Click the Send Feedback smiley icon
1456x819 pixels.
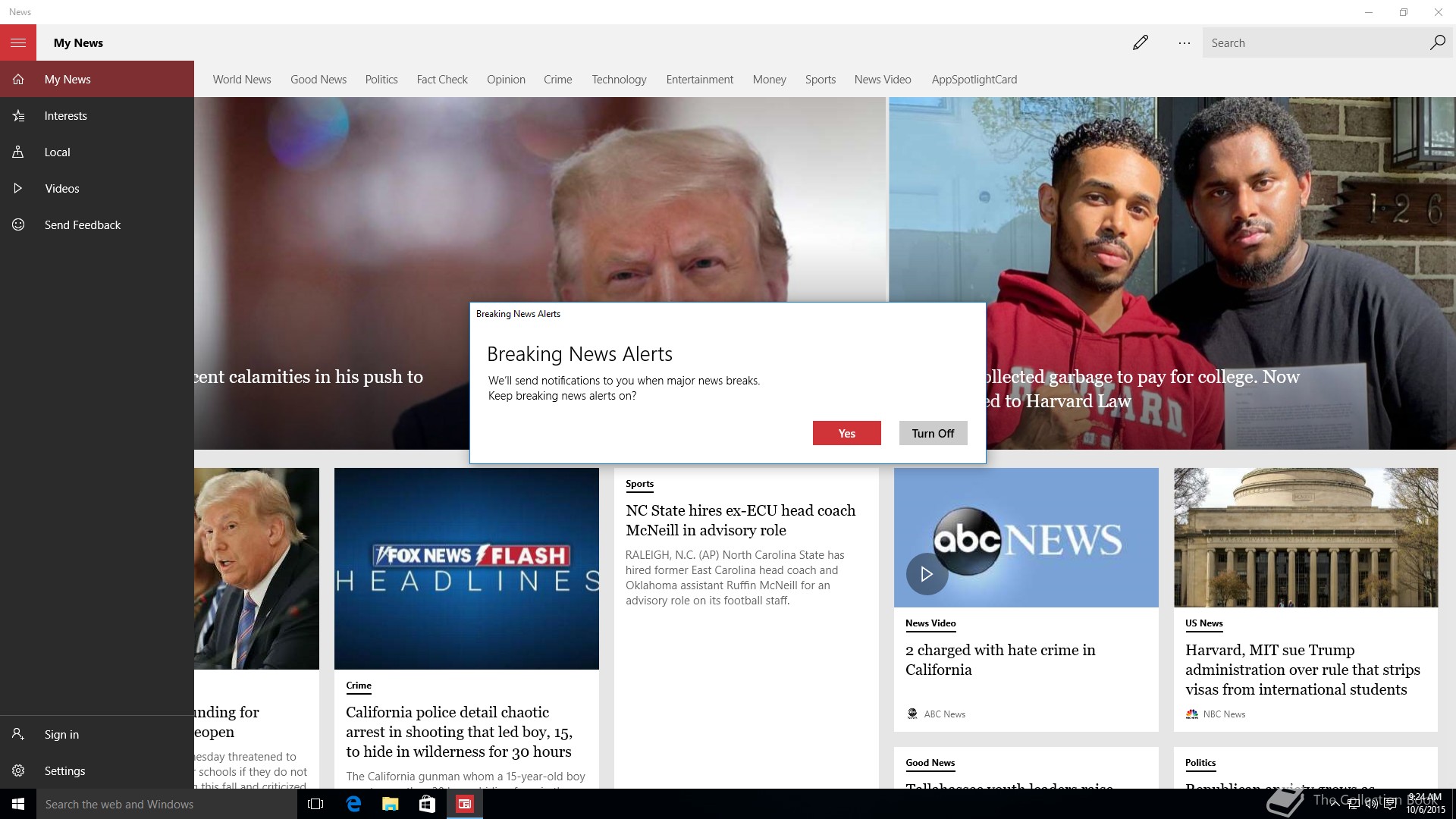tap(18, 224)
